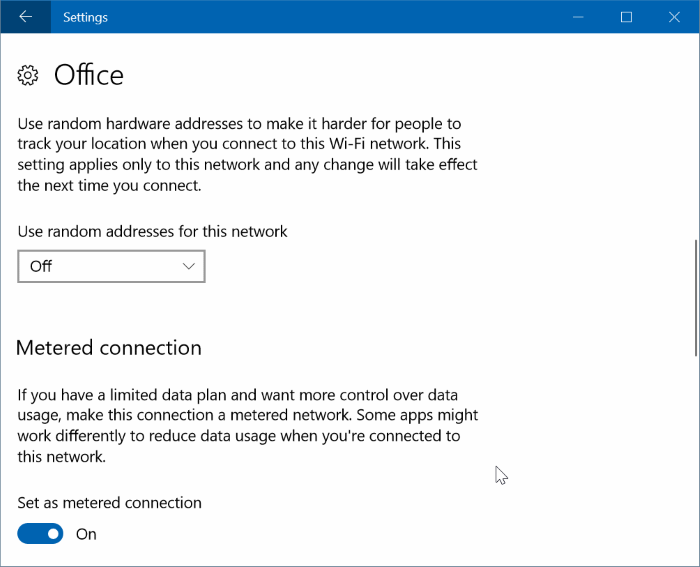Open the random addresses Off dropdown
Screen dimensions: 700x567
tap(111, 266)
